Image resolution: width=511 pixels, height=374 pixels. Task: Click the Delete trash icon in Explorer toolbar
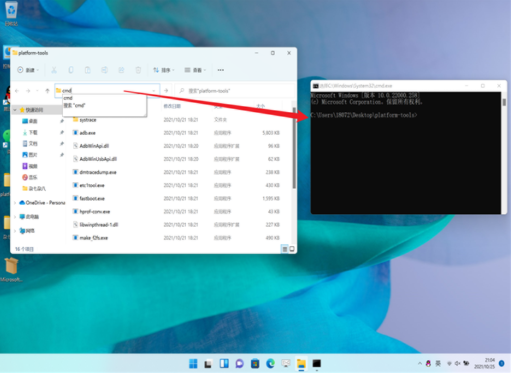pyautogui.click(x=138, y=70)
